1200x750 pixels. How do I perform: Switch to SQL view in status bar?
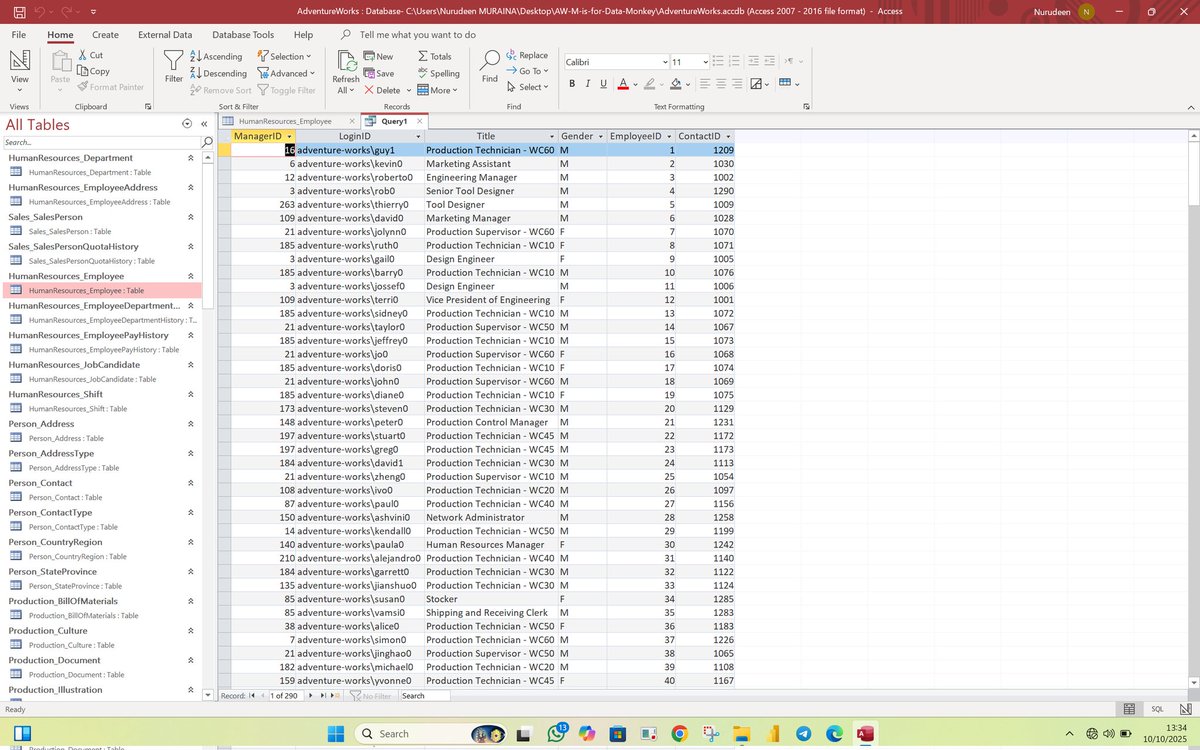1157,709
